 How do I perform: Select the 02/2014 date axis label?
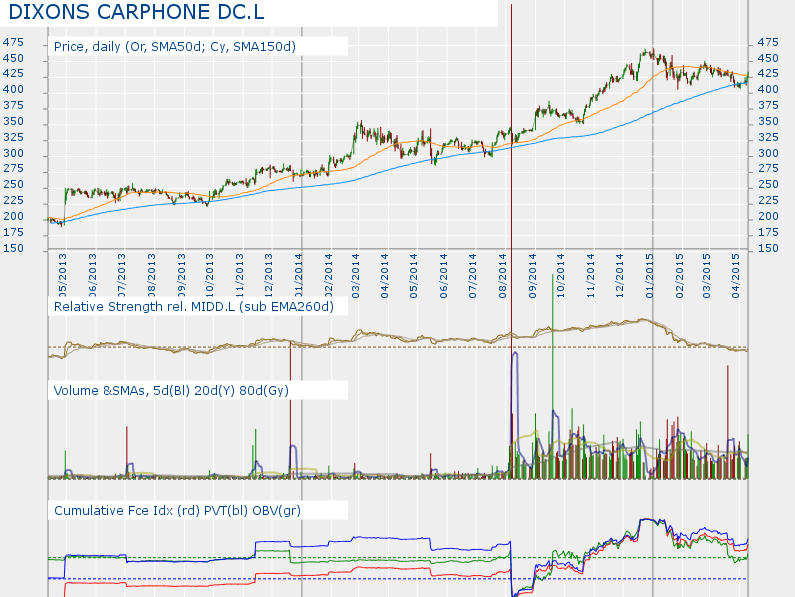(x=328, y=276)
